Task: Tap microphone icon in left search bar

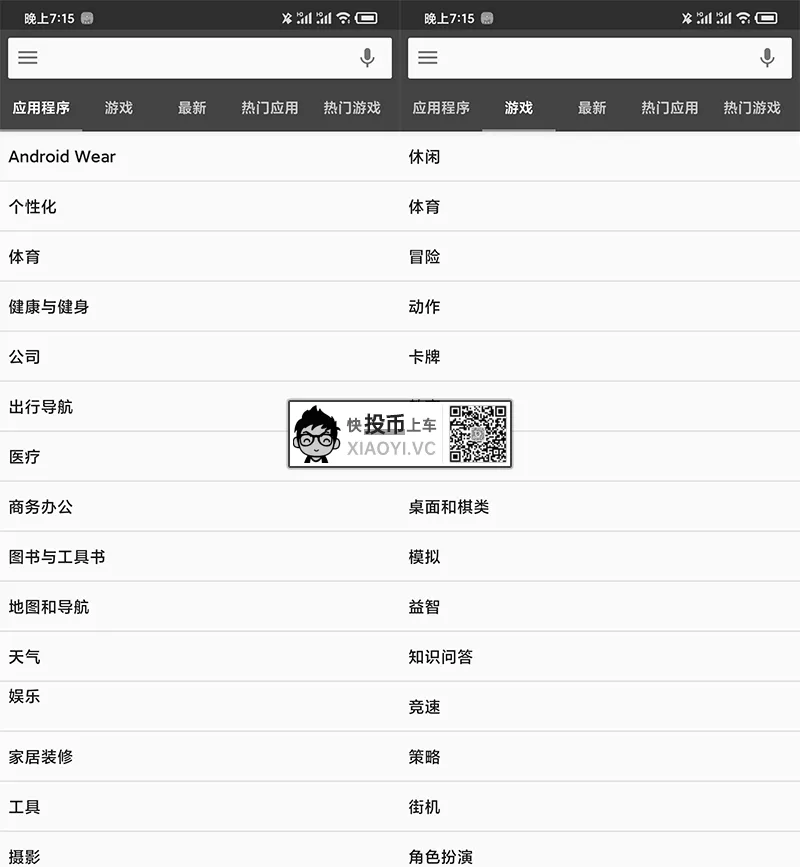Action: 367,58
